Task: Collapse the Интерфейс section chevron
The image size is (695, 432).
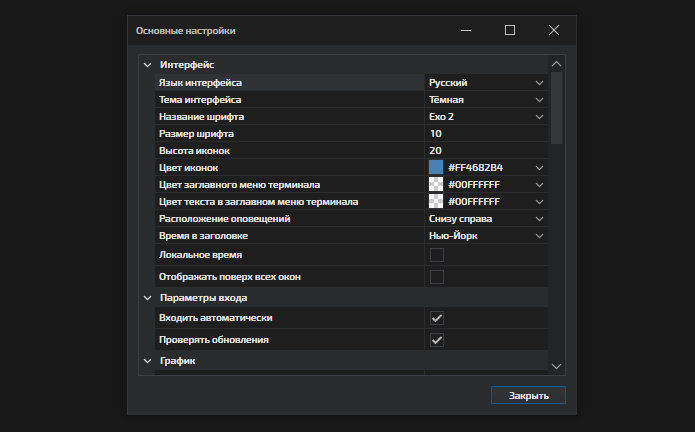Action: point(148,65)
